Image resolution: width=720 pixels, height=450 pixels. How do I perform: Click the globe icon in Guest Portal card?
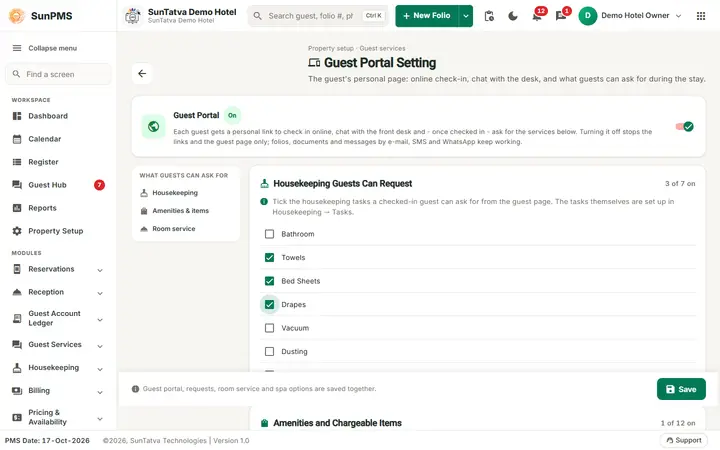click(x=153, y=126)
